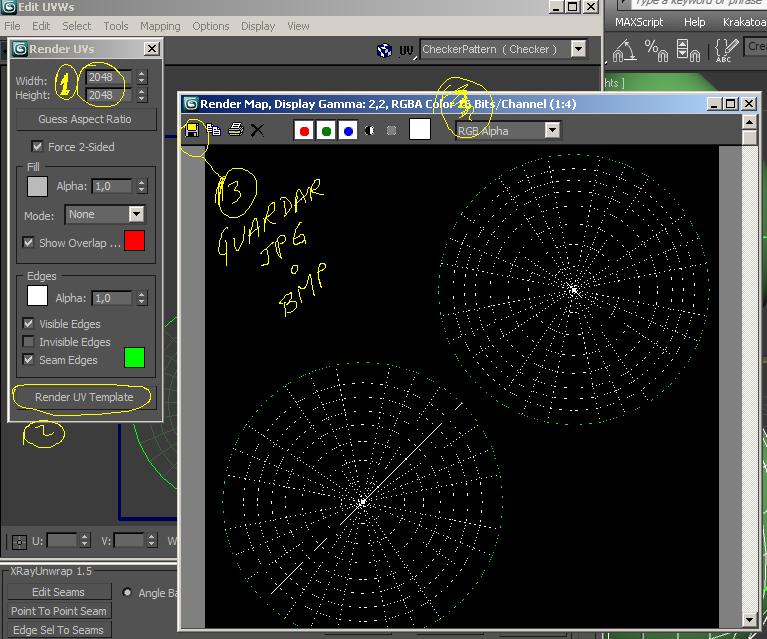Open the Select menu
The image size is (767, 639).
[76, 26]
